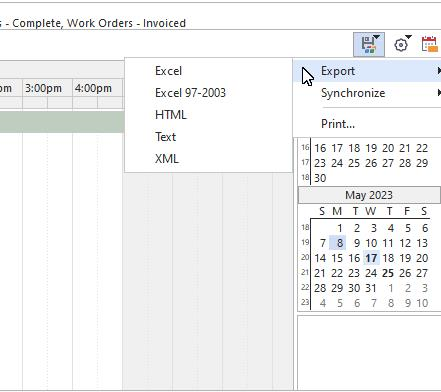Click week number 17 in April
Screen dimensions: 441x392
click(305, 162)
